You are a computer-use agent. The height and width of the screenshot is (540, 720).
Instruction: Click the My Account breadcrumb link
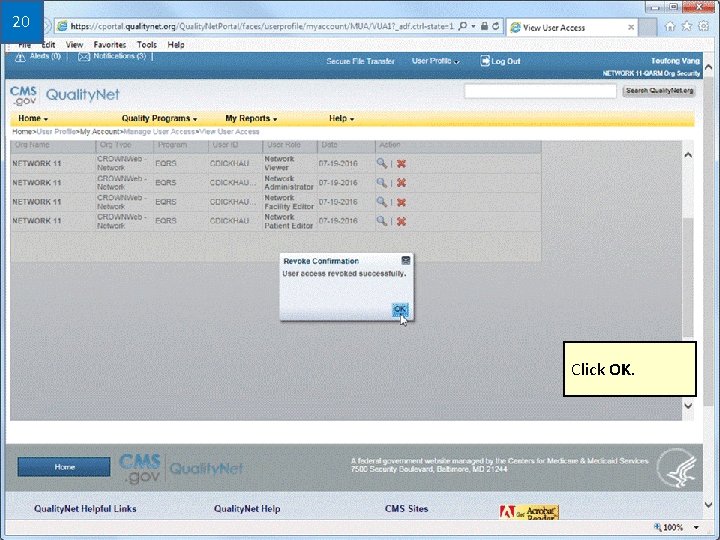click(x=100, y=132)
